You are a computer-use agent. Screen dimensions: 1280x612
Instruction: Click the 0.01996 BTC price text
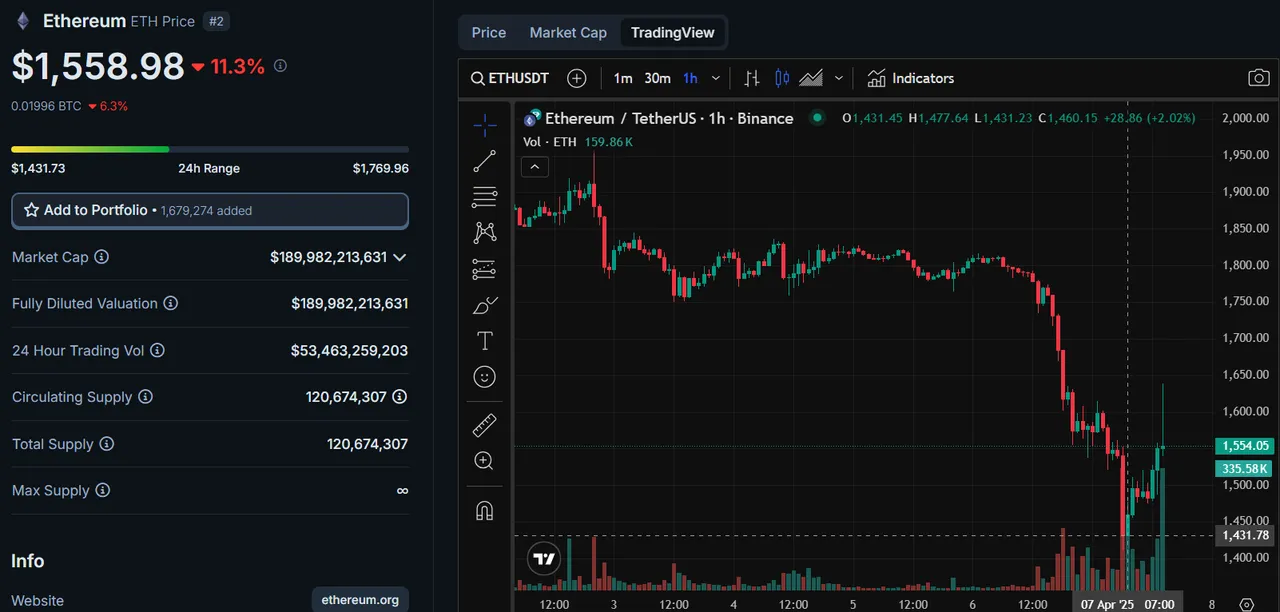(x=46, y=106)
